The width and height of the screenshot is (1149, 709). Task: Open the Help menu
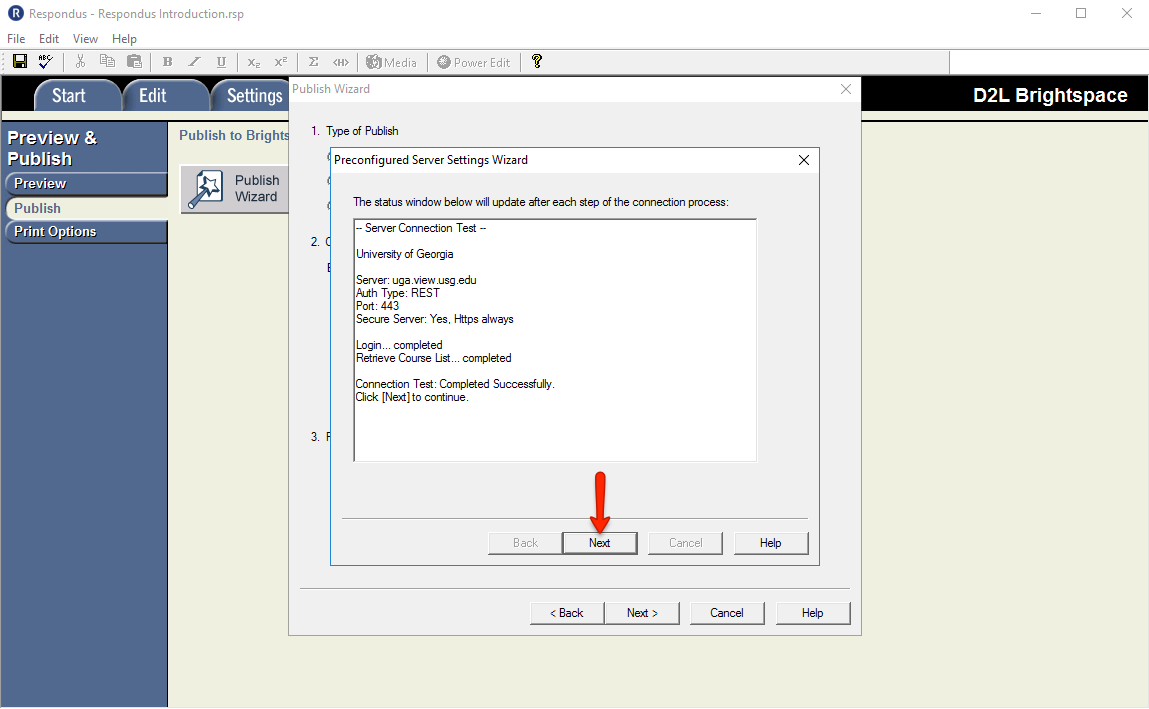pyautogui.click(x=125, y=39)
